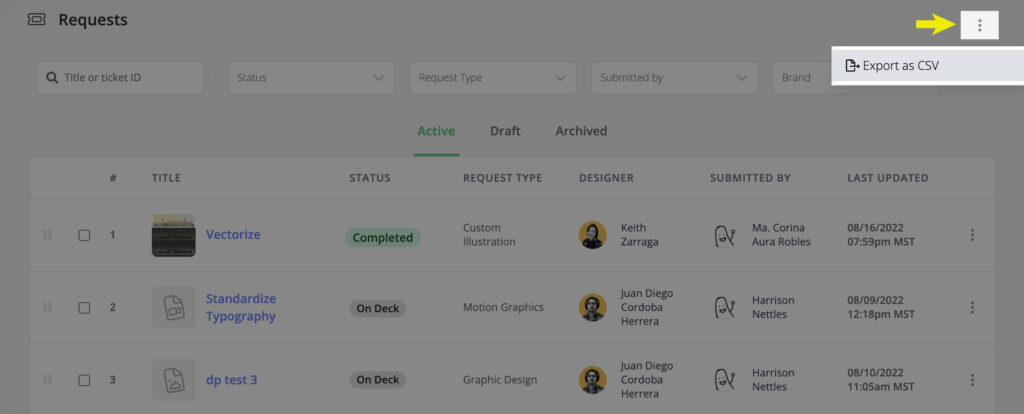Open the Request Type dropdown
This screenshot has height=414, width=1024.
pos(492,78)
